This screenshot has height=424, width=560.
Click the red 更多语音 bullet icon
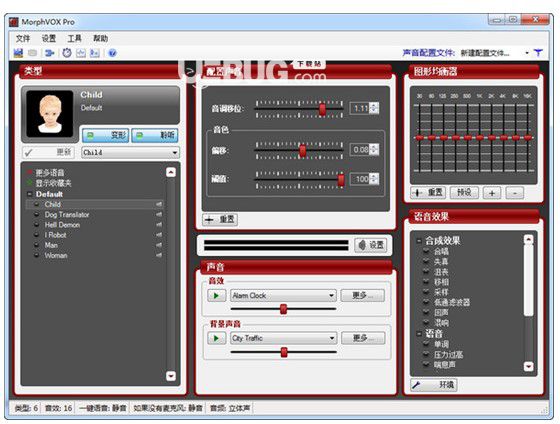click(x=30, y=173)
